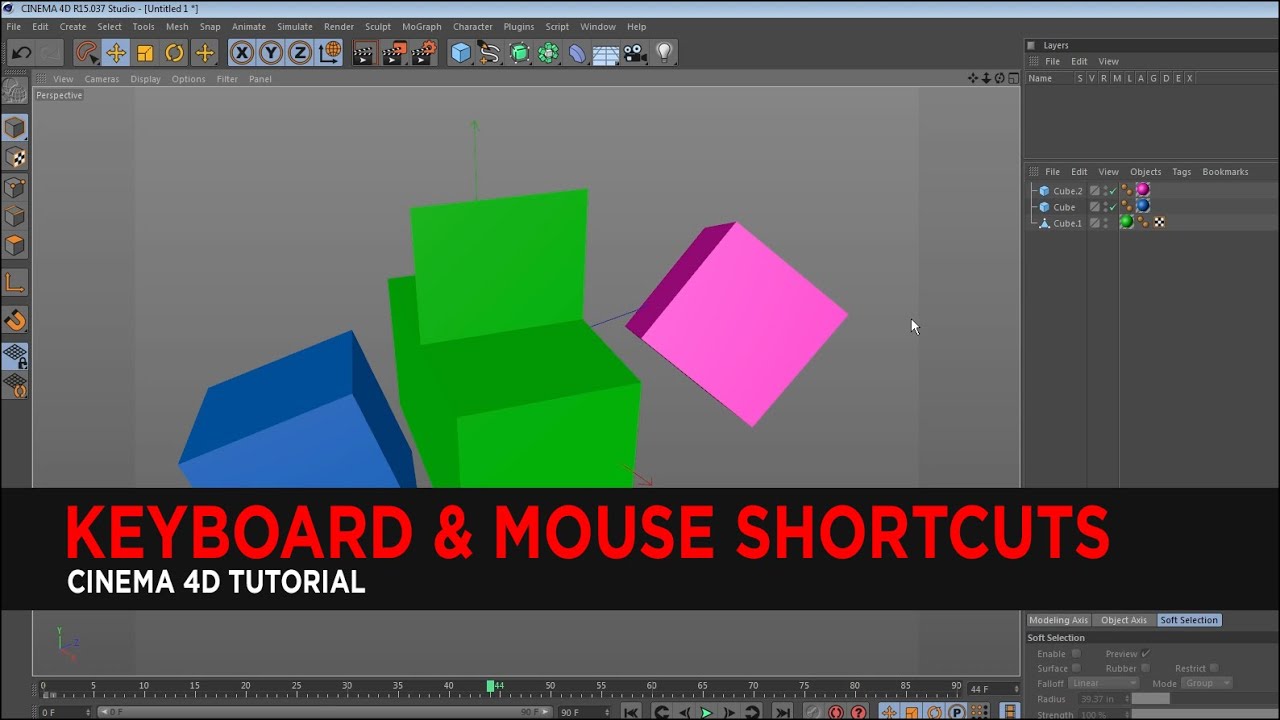Click the Render View clapperboard icon
1280x720 pixels.
coord(364,53)
